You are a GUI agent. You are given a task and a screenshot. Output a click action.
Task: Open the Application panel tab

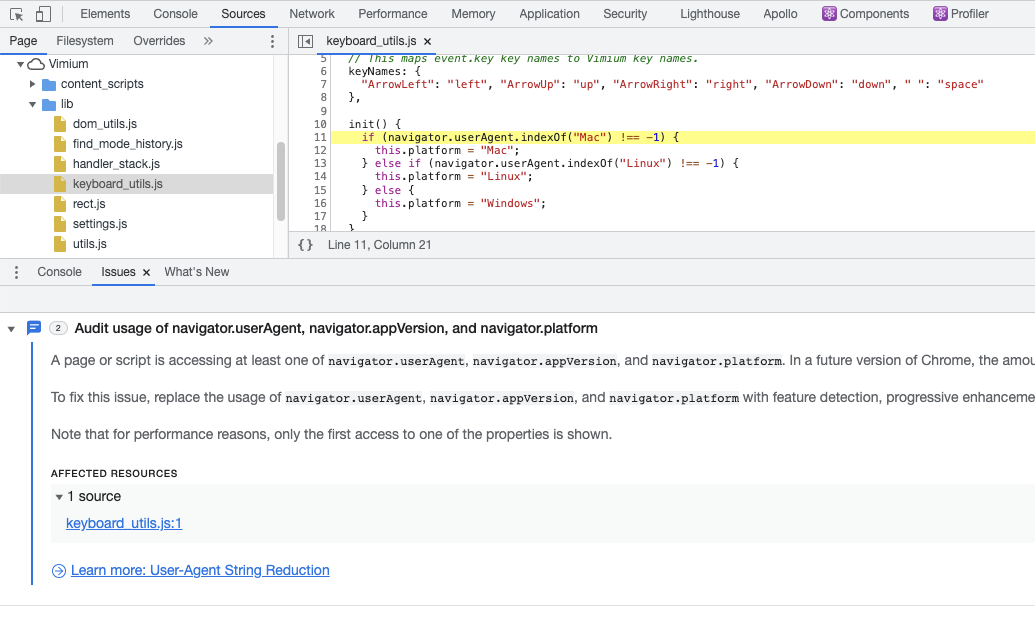coord(549,14)
